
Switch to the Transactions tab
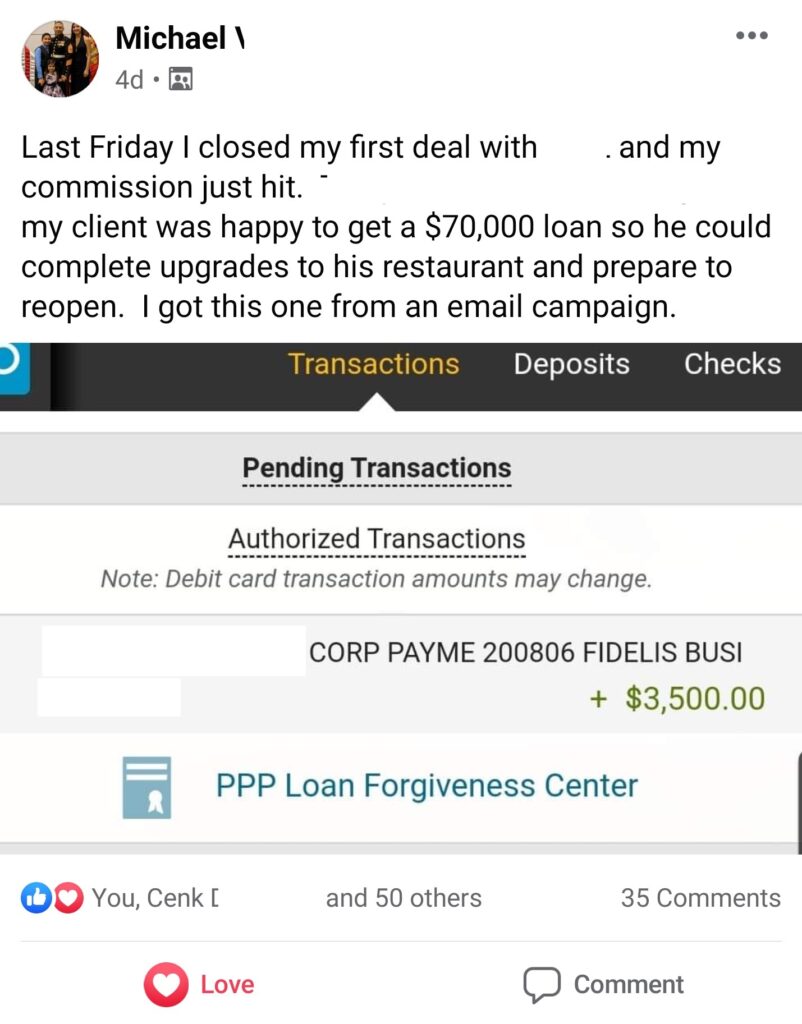tap(374, 364)
